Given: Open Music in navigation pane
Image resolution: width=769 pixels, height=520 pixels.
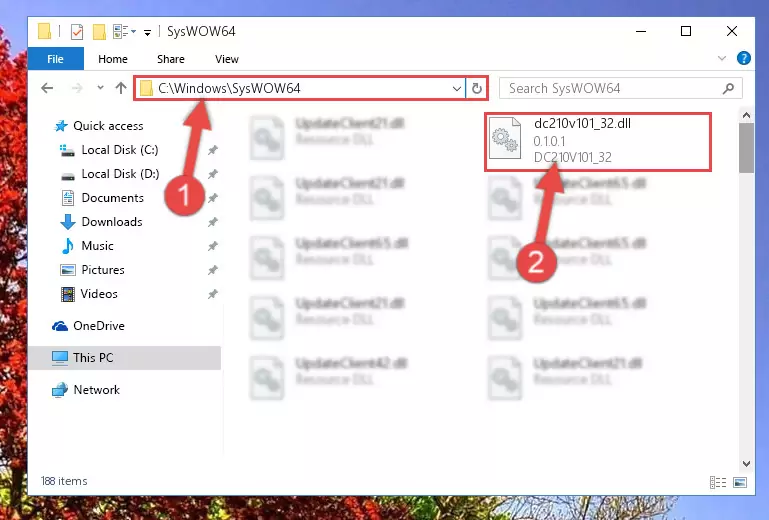Looking at the screenshot, I should tap(97, 246).
